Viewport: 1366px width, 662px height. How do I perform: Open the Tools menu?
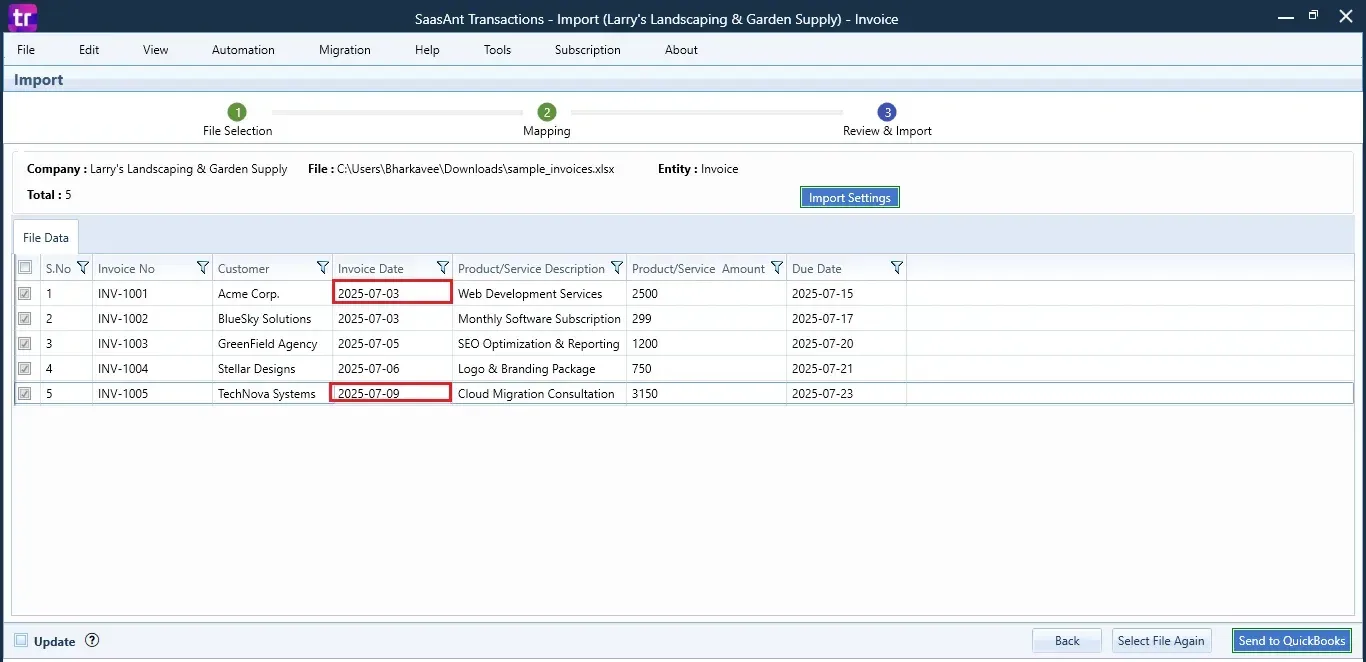pos(497,50)
